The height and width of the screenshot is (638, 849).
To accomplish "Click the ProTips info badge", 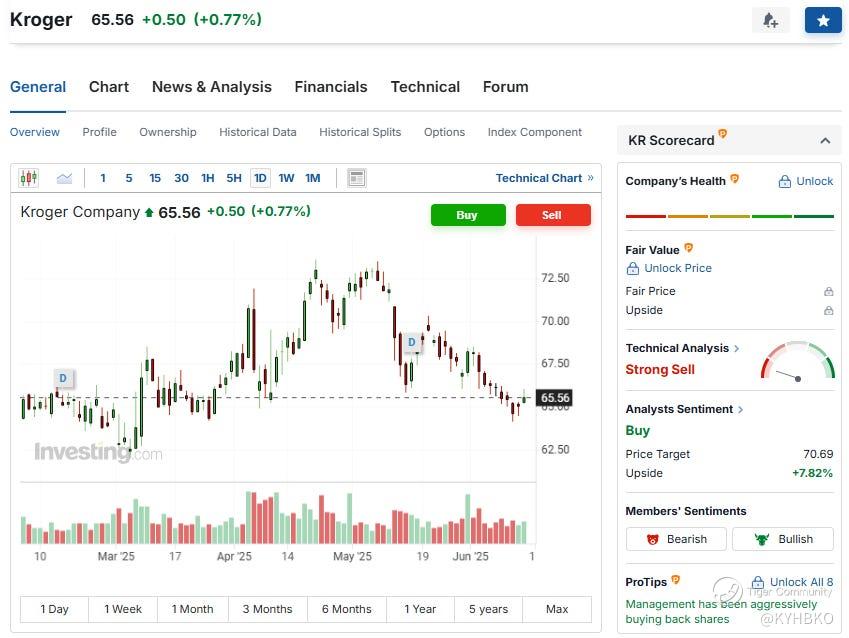I will pos(675,580).
